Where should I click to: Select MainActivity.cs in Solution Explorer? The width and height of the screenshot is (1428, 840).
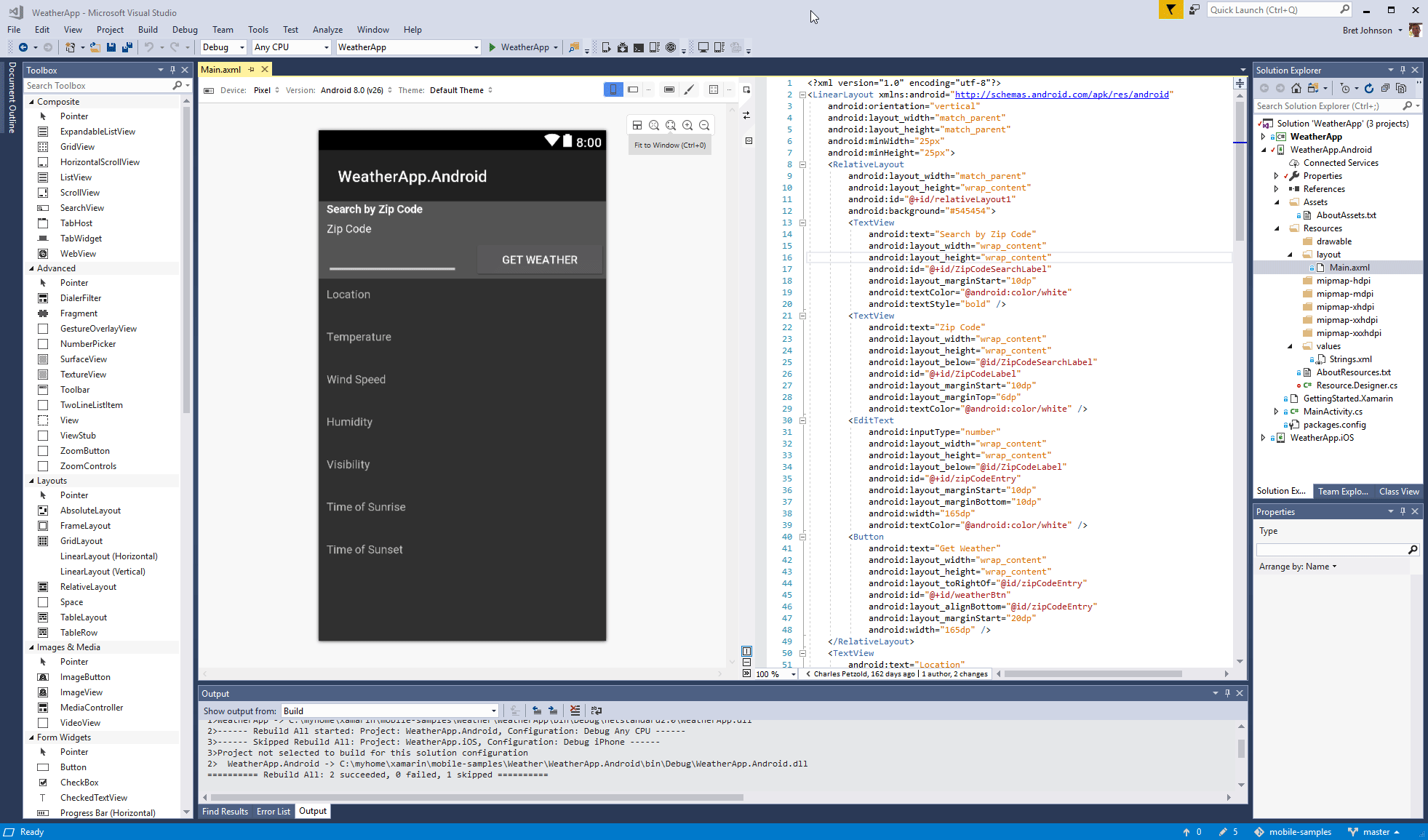point(1333,412)
